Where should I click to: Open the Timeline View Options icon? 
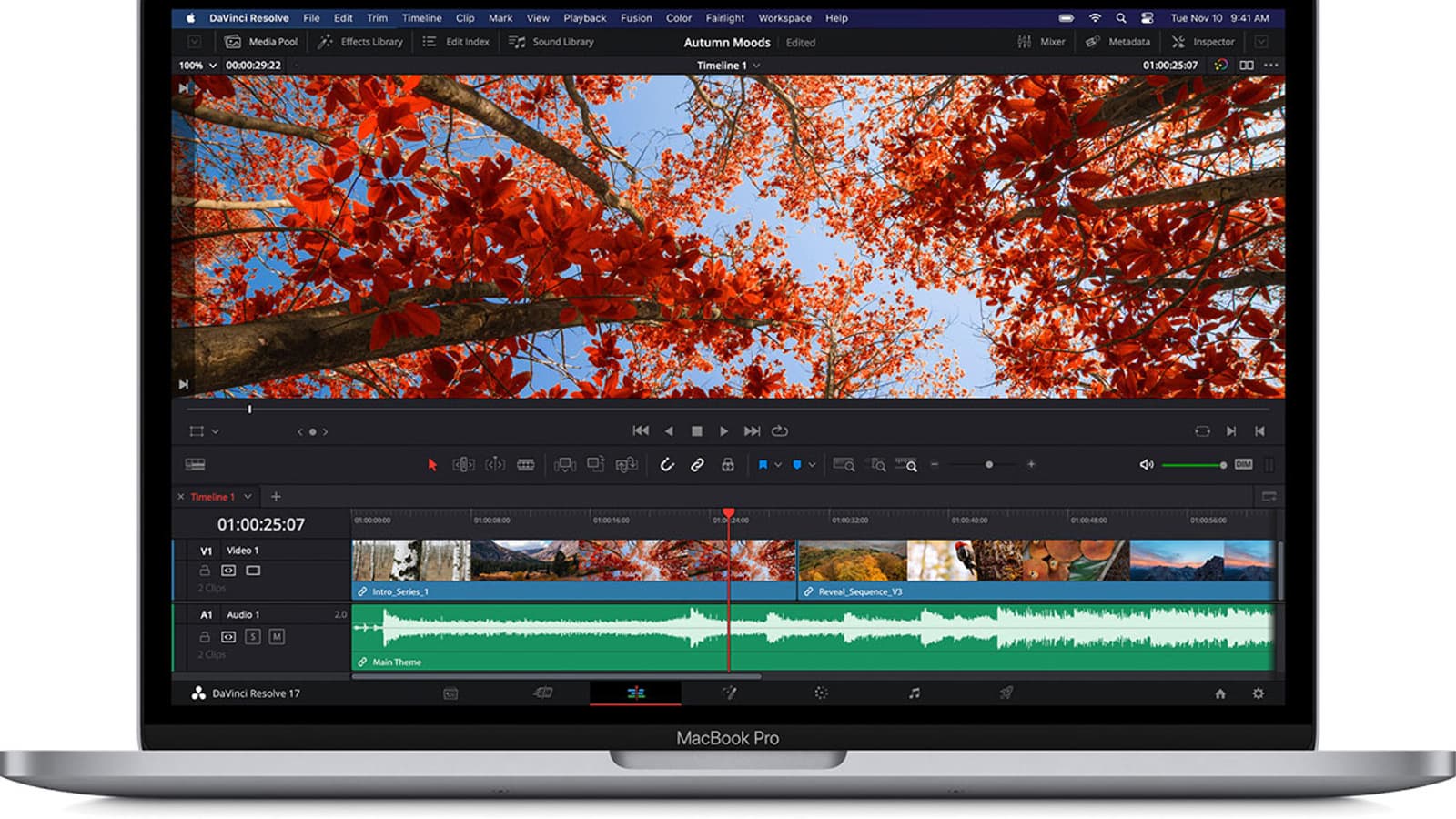195,465
